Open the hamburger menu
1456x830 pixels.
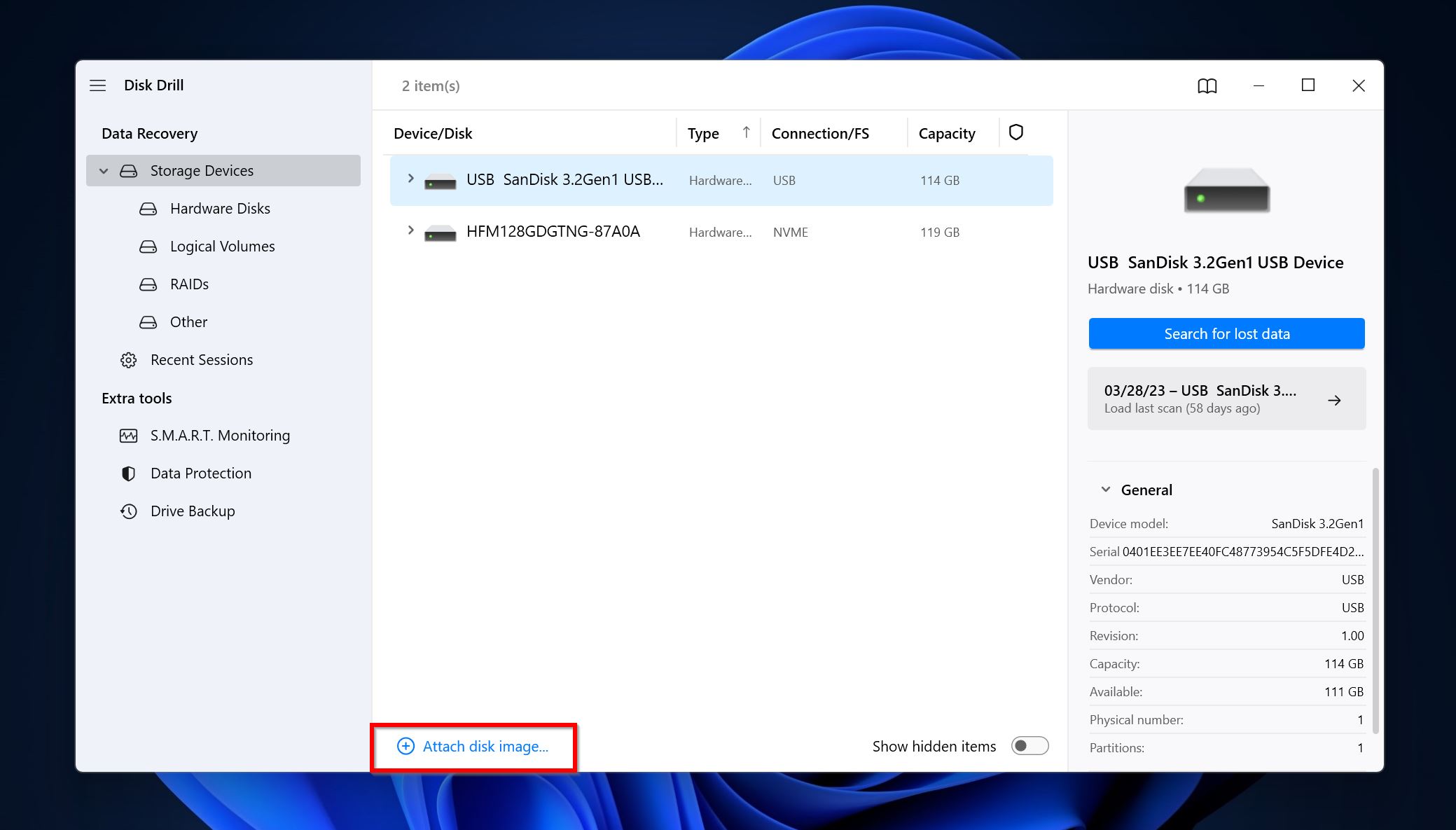[x=97, y=85]
